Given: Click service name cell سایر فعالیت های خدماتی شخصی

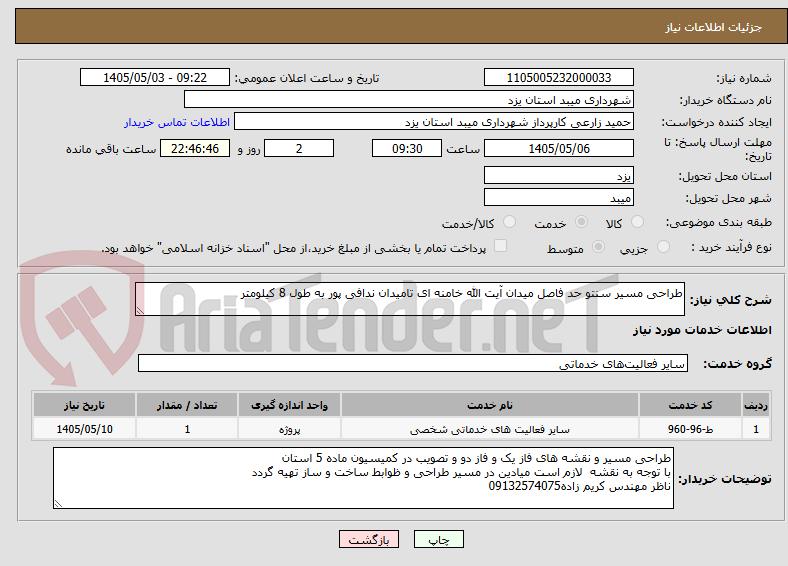Looking at the screenshot, I should [x=490, y=429].
